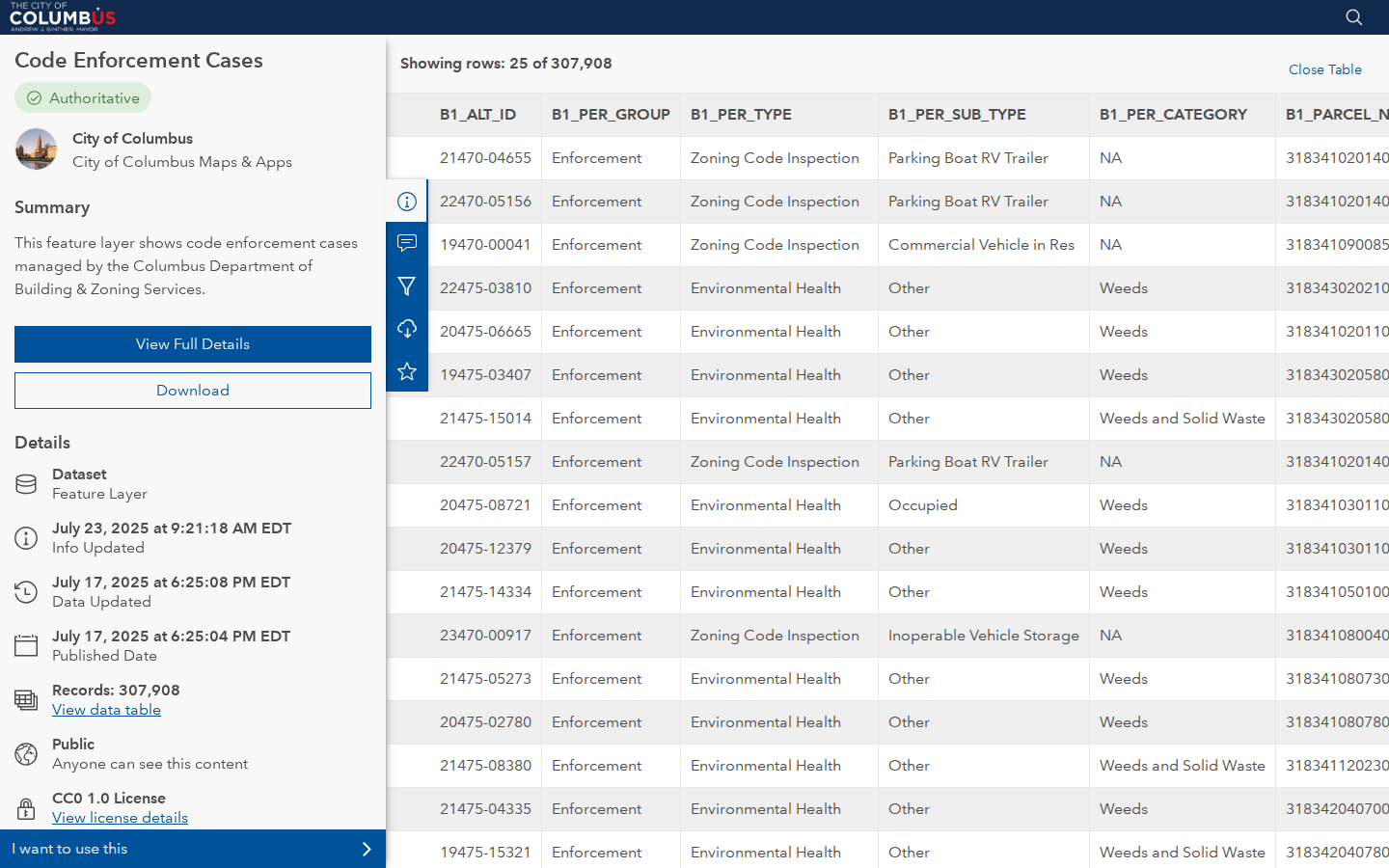Open the filter funnel icon
The height and width of the screenshot is (868, 1389).
[x=407, y=286]
